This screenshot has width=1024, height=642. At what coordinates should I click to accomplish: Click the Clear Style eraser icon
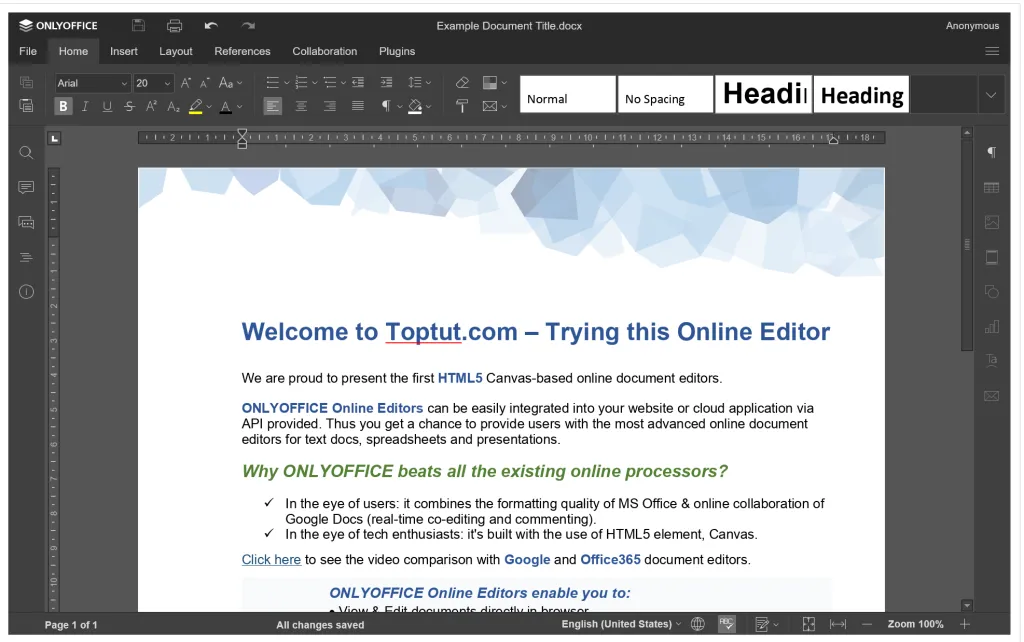(x=461, y=84)
